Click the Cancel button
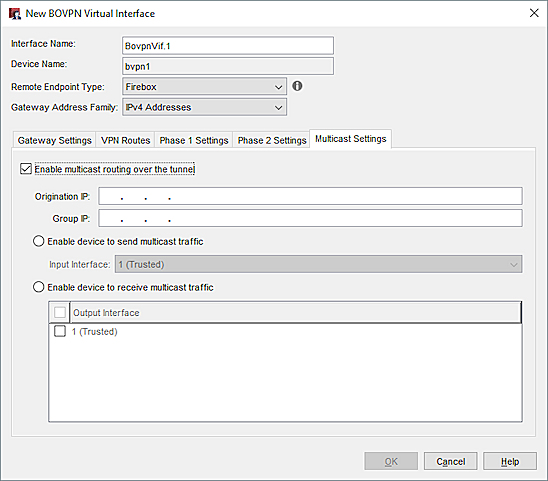548x481 pixels. pyautogui.click(x=450, y=461)
